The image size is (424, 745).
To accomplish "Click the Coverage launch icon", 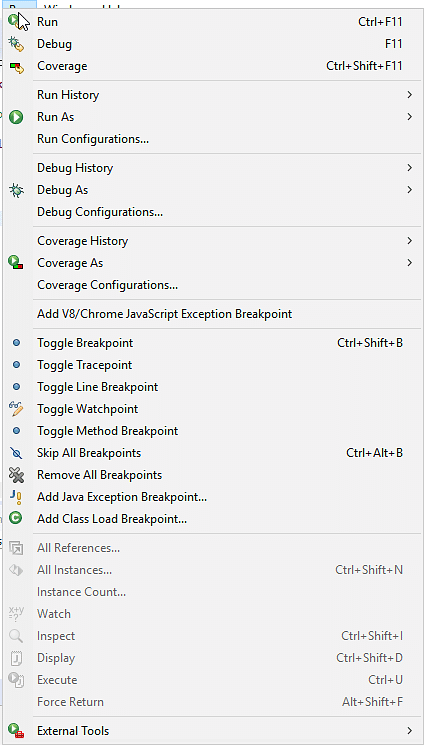I will pos(16,67).
